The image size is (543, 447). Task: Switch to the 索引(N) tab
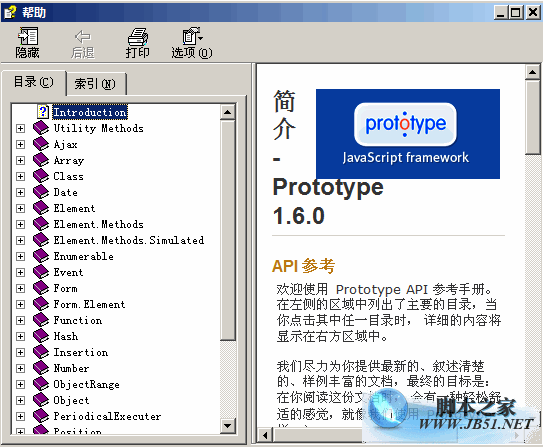(95, 83)
